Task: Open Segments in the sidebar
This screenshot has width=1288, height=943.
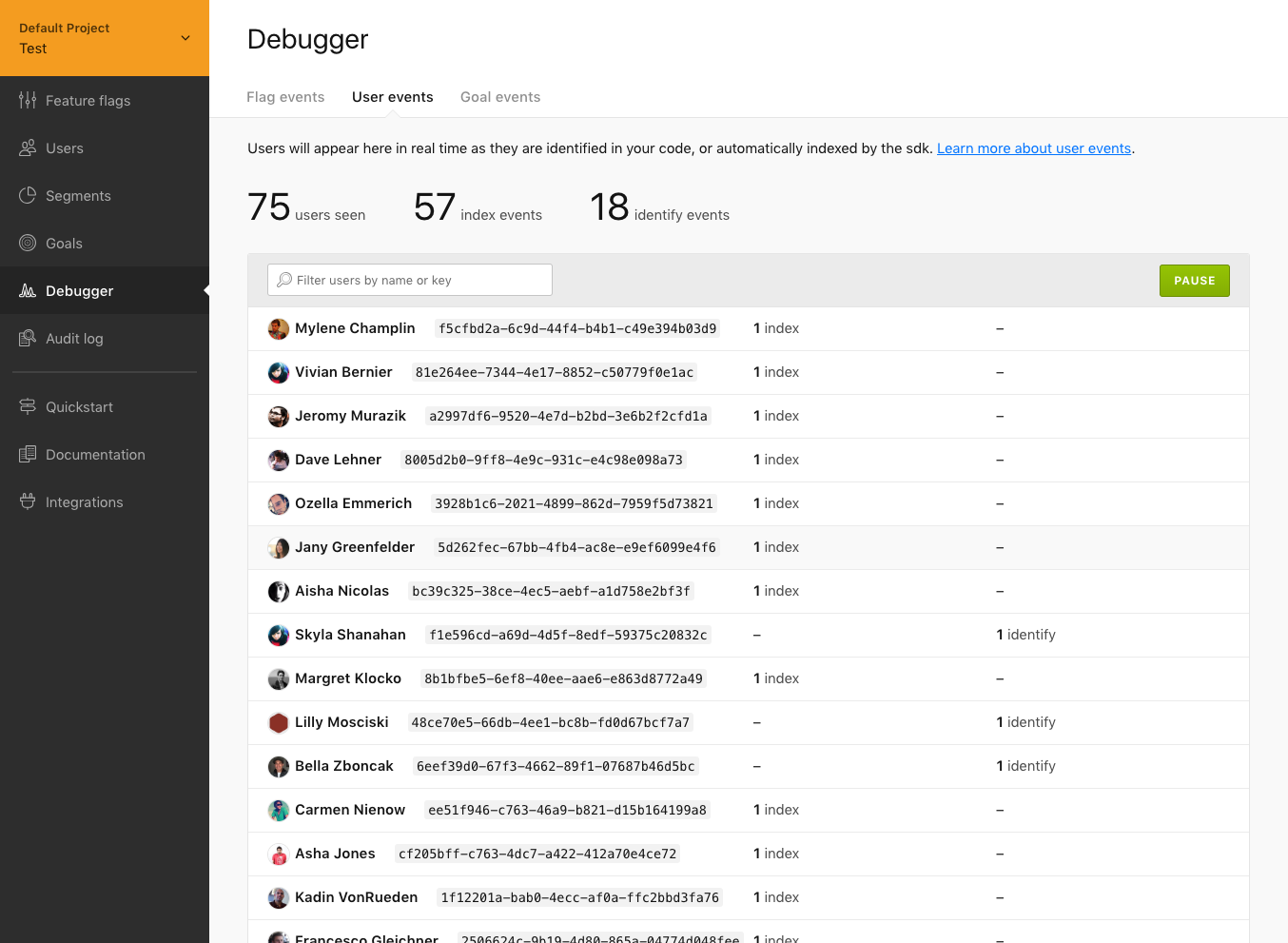Action: (105, 195)
